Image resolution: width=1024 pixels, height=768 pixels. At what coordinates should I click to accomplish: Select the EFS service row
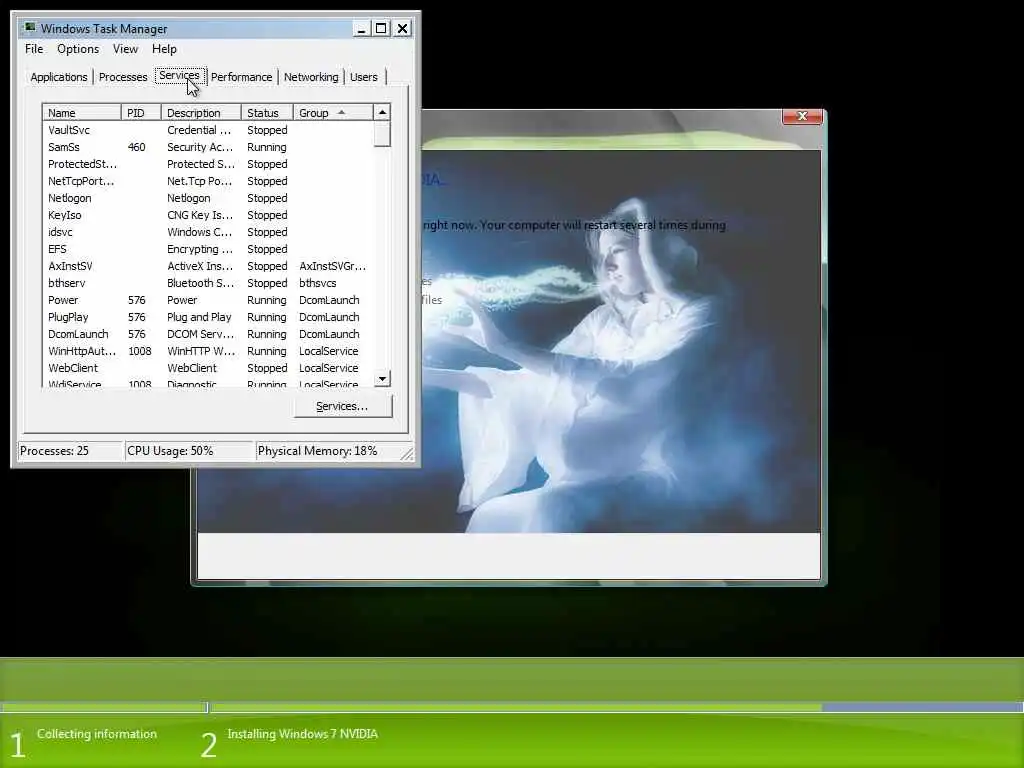click(208, 249)
